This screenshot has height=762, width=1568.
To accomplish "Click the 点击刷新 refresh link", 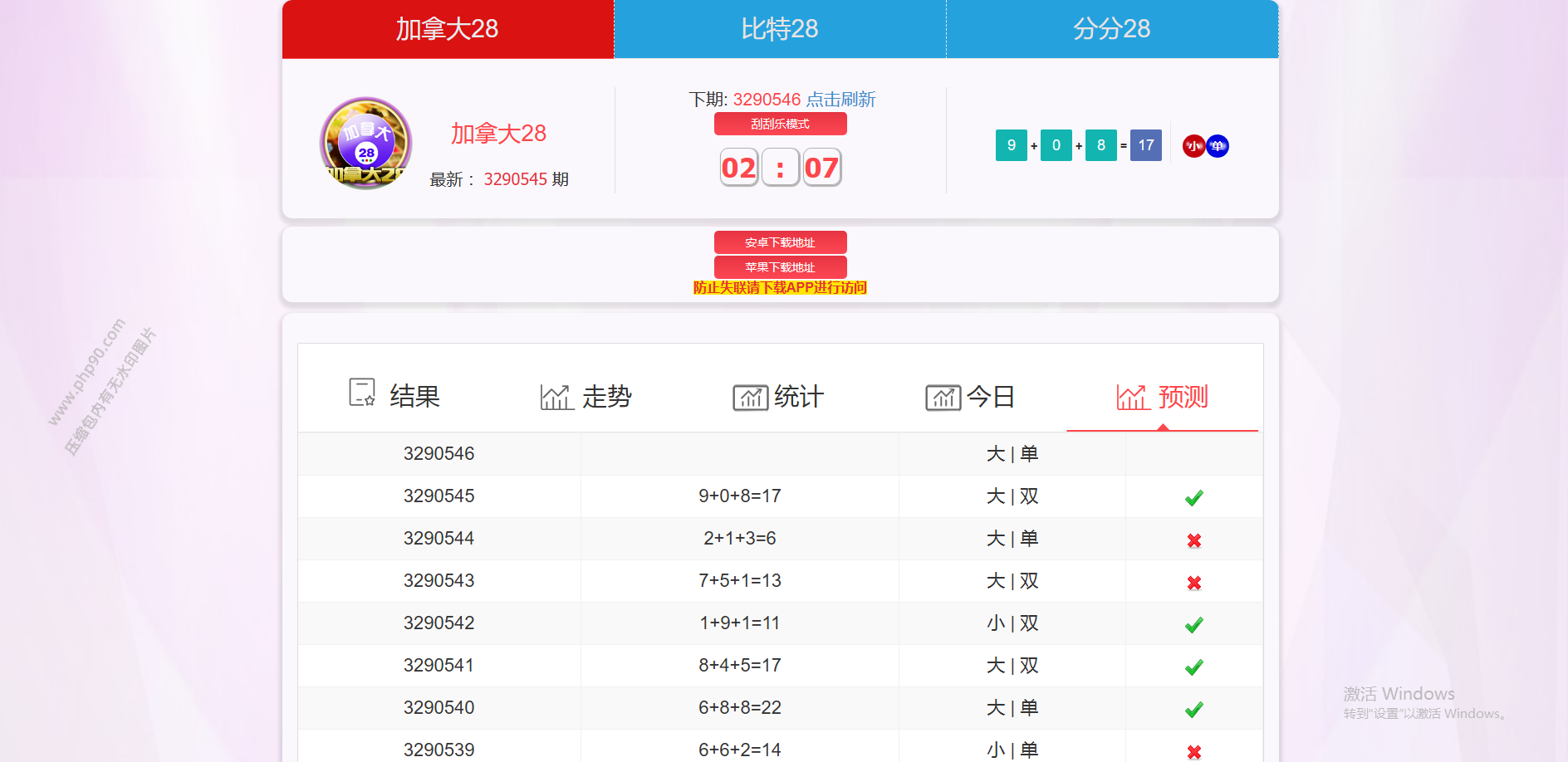I will 840,100.
